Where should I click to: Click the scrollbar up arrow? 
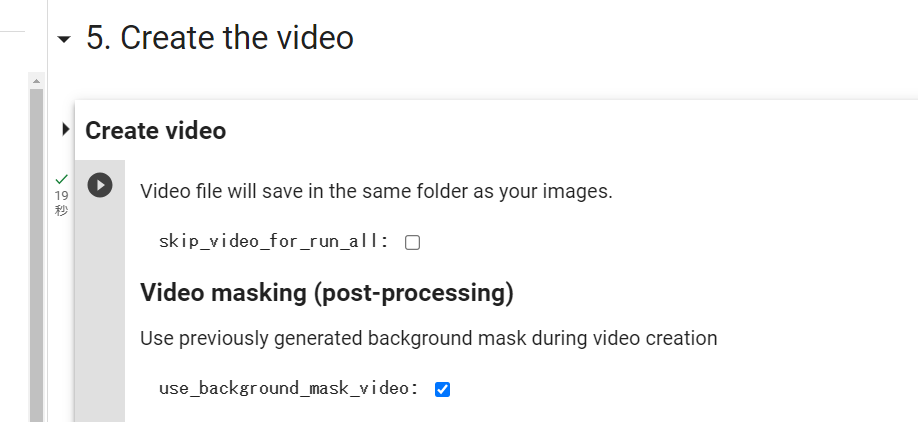click(x=36, y=81)
